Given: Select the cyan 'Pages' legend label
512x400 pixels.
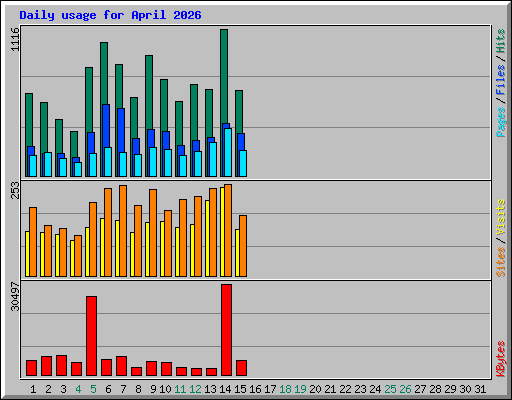Looking at the screenshot, I should [501, 122].
